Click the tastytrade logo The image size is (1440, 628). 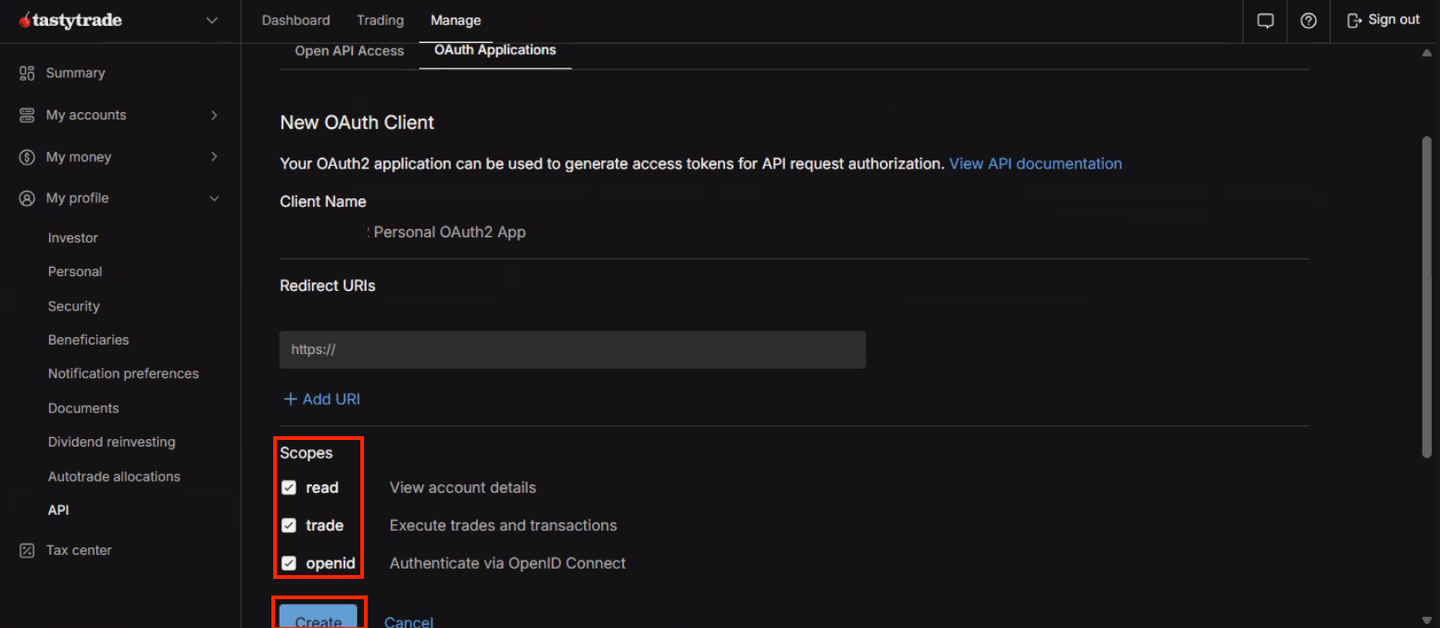tap(70, 21)
